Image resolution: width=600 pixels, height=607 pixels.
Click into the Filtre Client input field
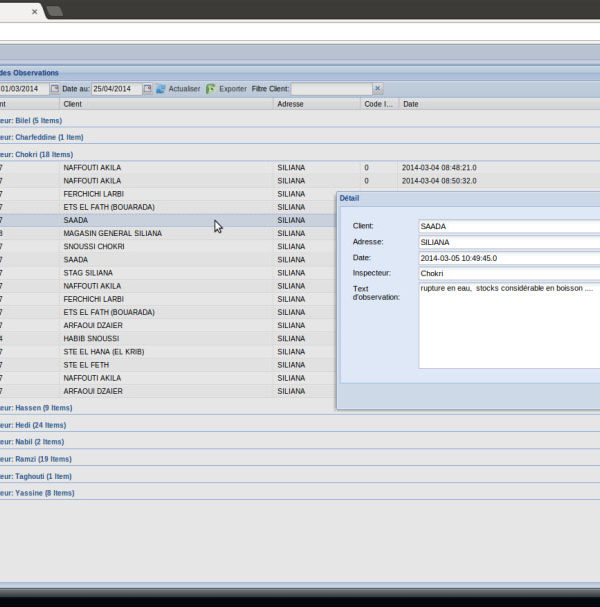pyautogui.click(x=331, y=89)
